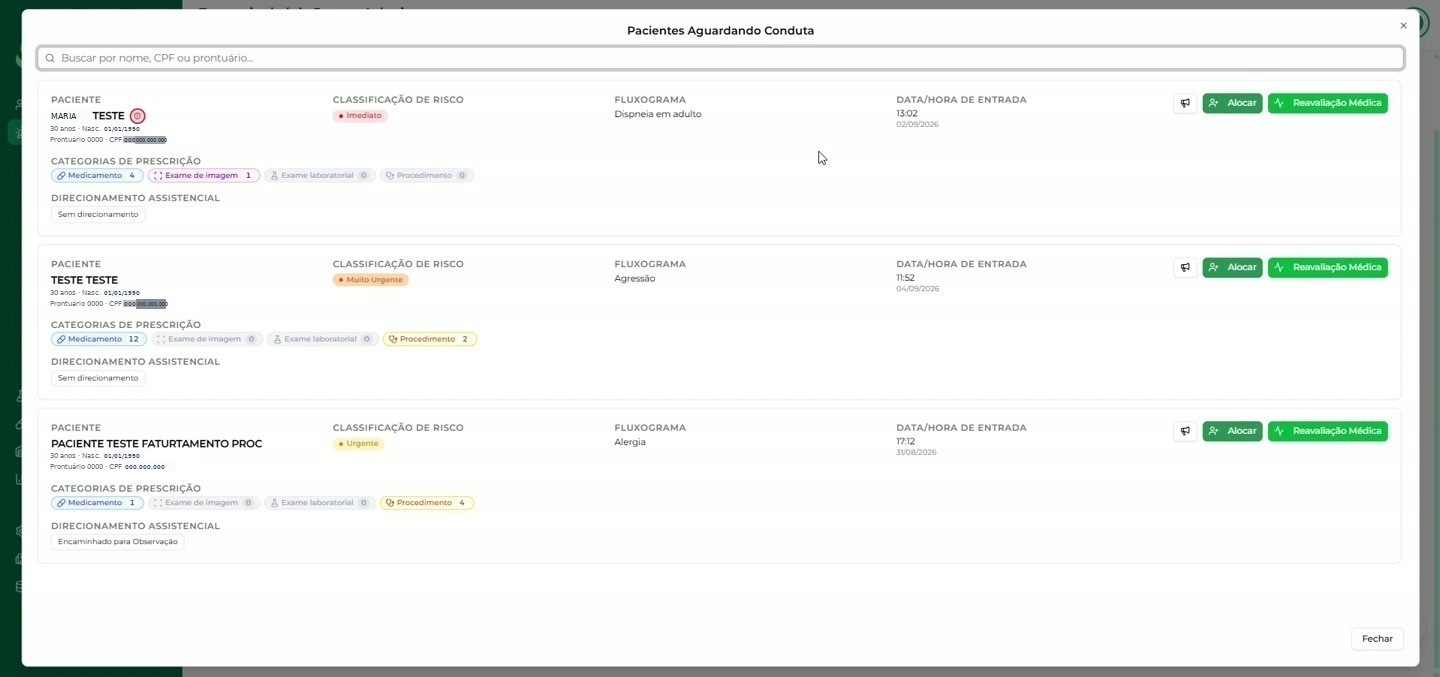The width and height of the screenshot is (1440, 677).
Task: Click entry time 11:52
Action: (906, 278)
